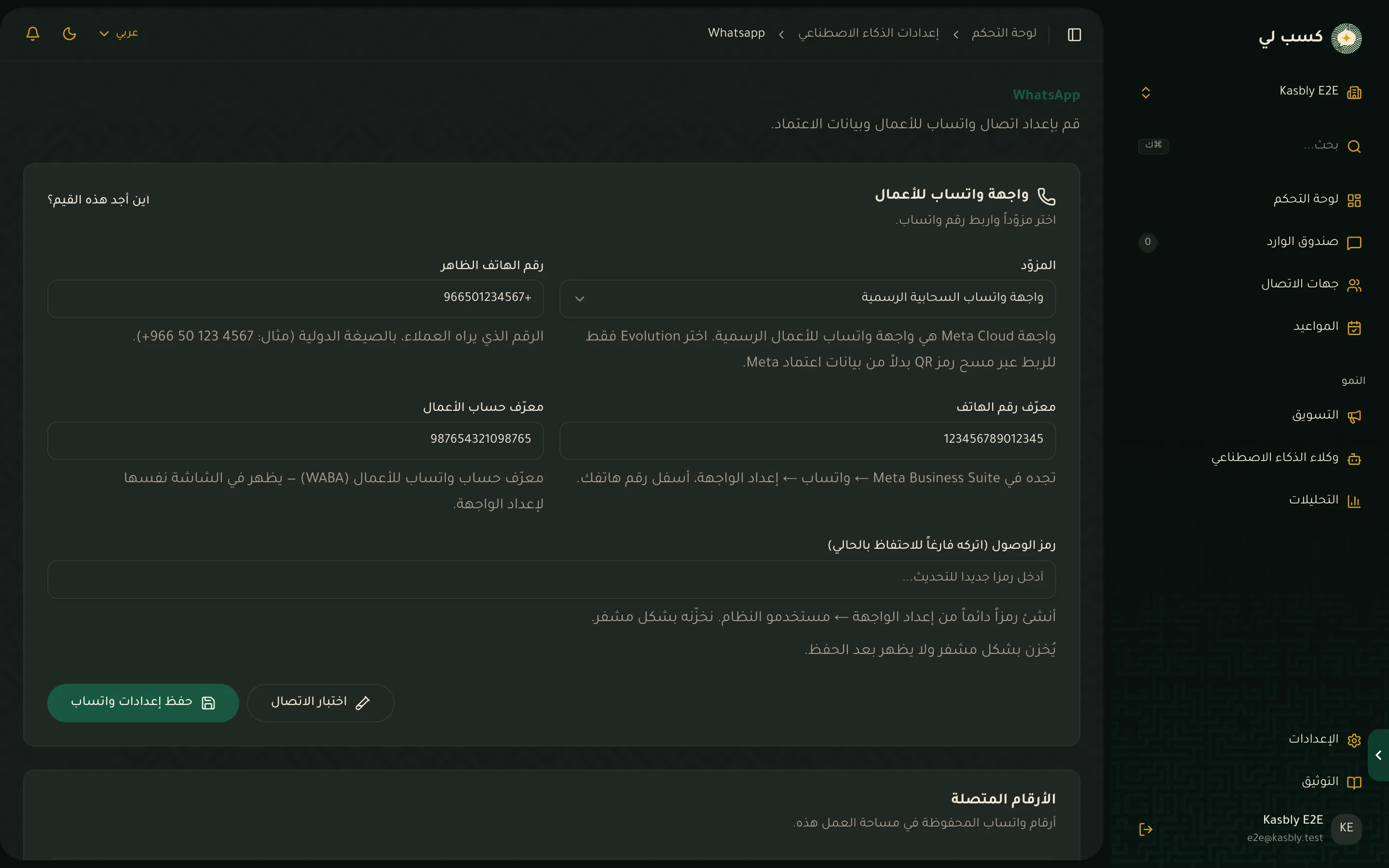Click معرّف رقم الهاتف ID field
Viewport: 1389px width, 868px height.
807,440
